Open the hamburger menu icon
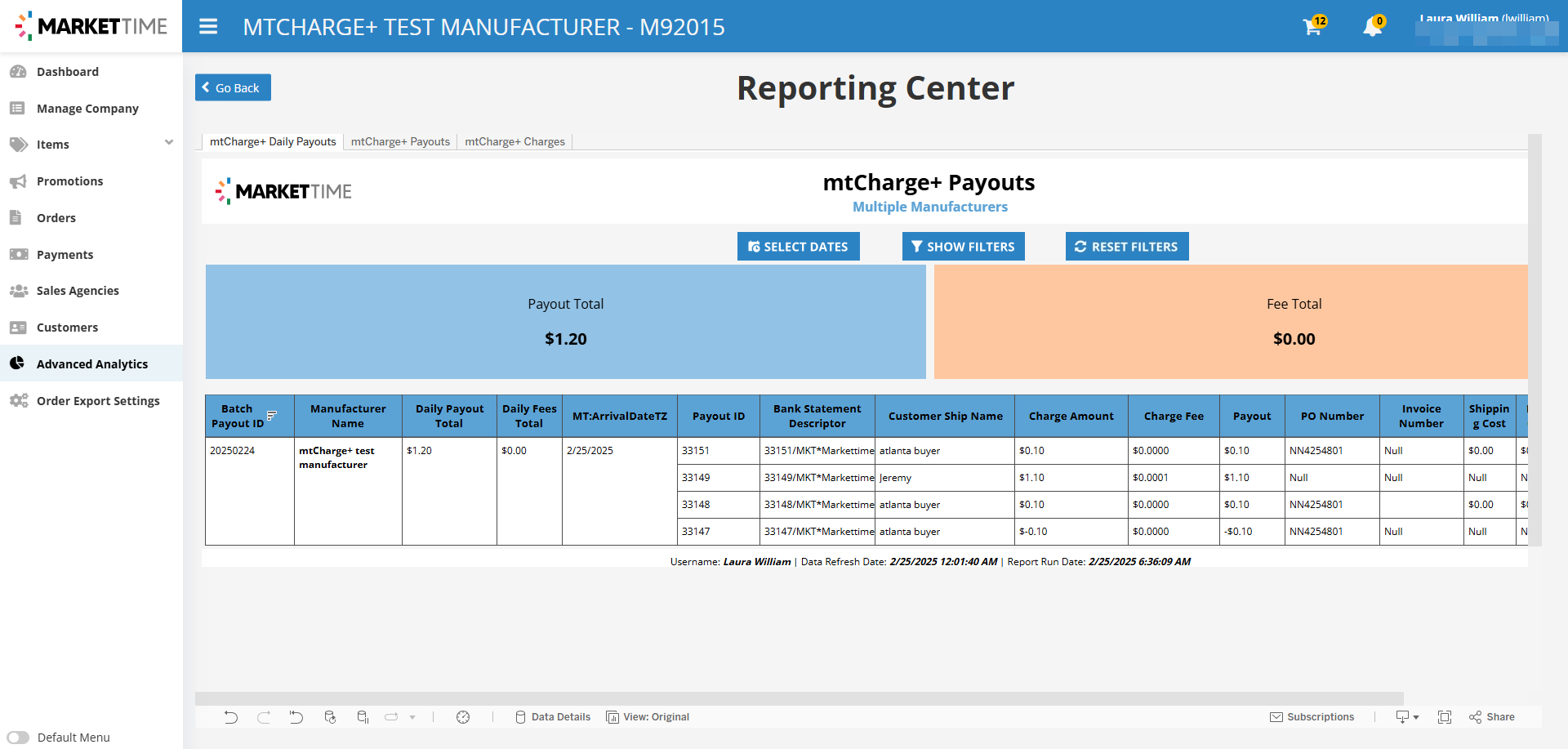 [x=208, y=27]
